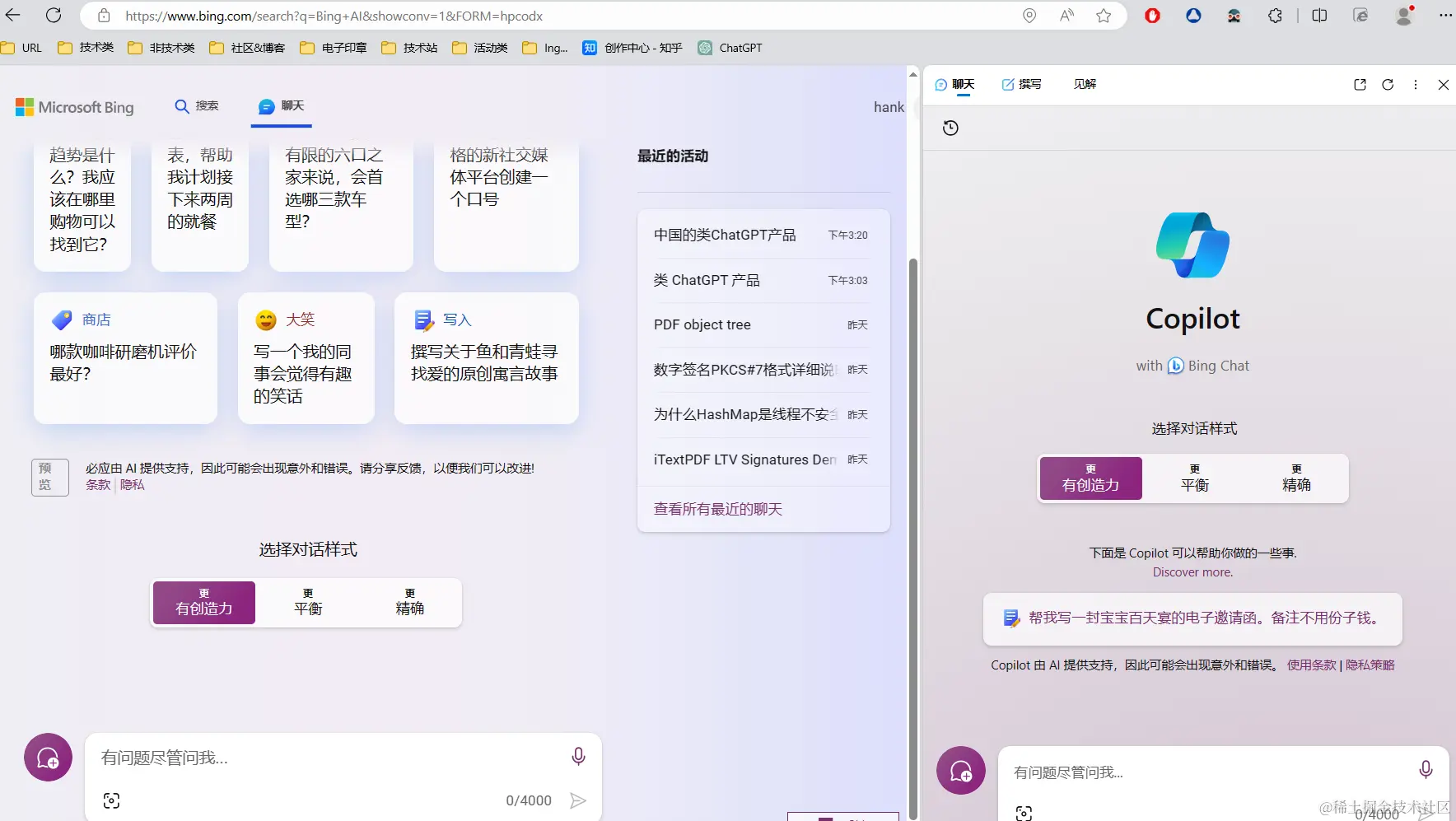Open the Ing... bookmark folder
Screen dimensions: 1456x821
point(545,48)
